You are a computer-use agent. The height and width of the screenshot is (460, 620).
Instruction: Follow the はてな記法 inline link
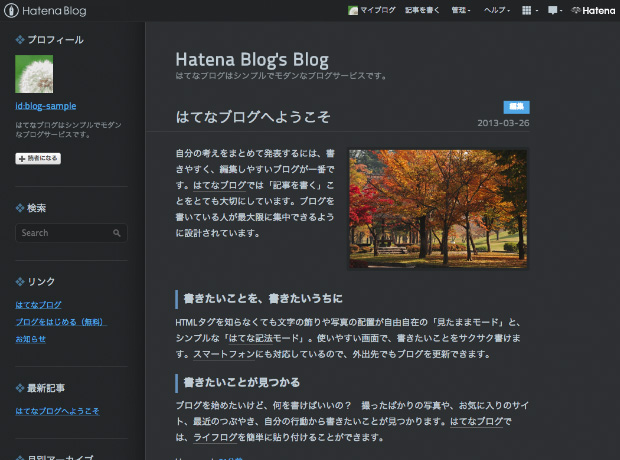(250, 338)
